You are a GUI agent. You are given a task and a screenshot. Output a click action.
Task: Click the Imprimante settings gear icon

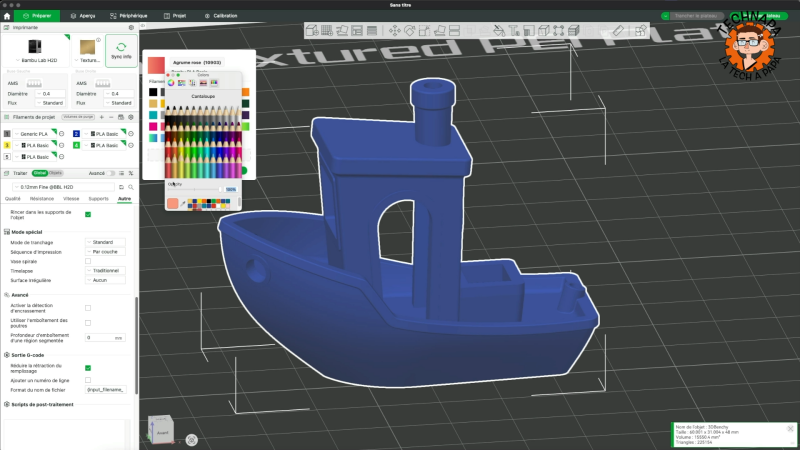(131, 28)
